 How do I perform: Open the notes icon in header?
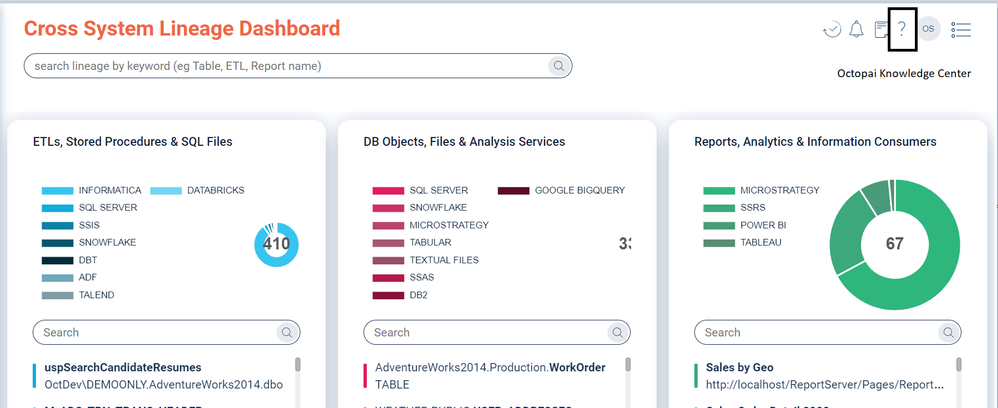coord(881,29)
